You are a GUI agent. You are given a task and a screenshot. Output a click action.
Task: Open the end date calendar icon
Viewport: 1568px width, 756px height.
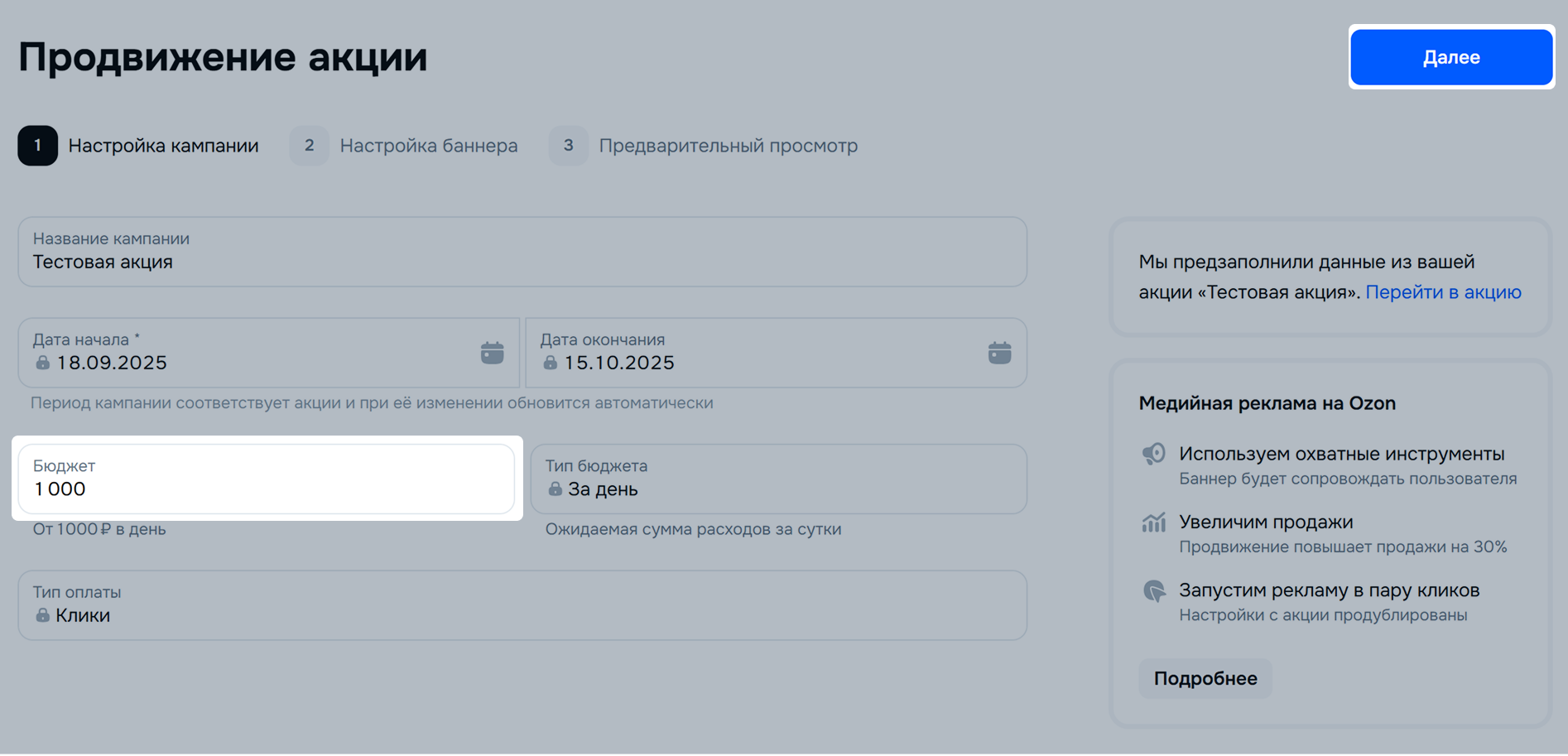[999, 353]
